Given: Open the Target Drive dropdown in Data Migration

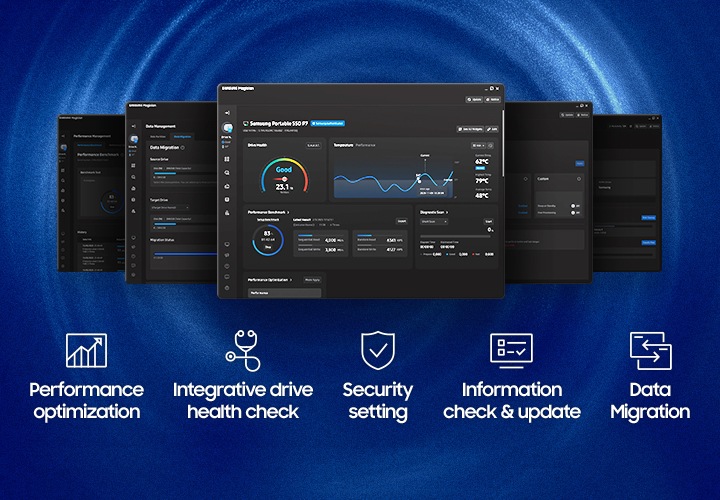Looking at the screenshot, I should click(x=169, y=208).
